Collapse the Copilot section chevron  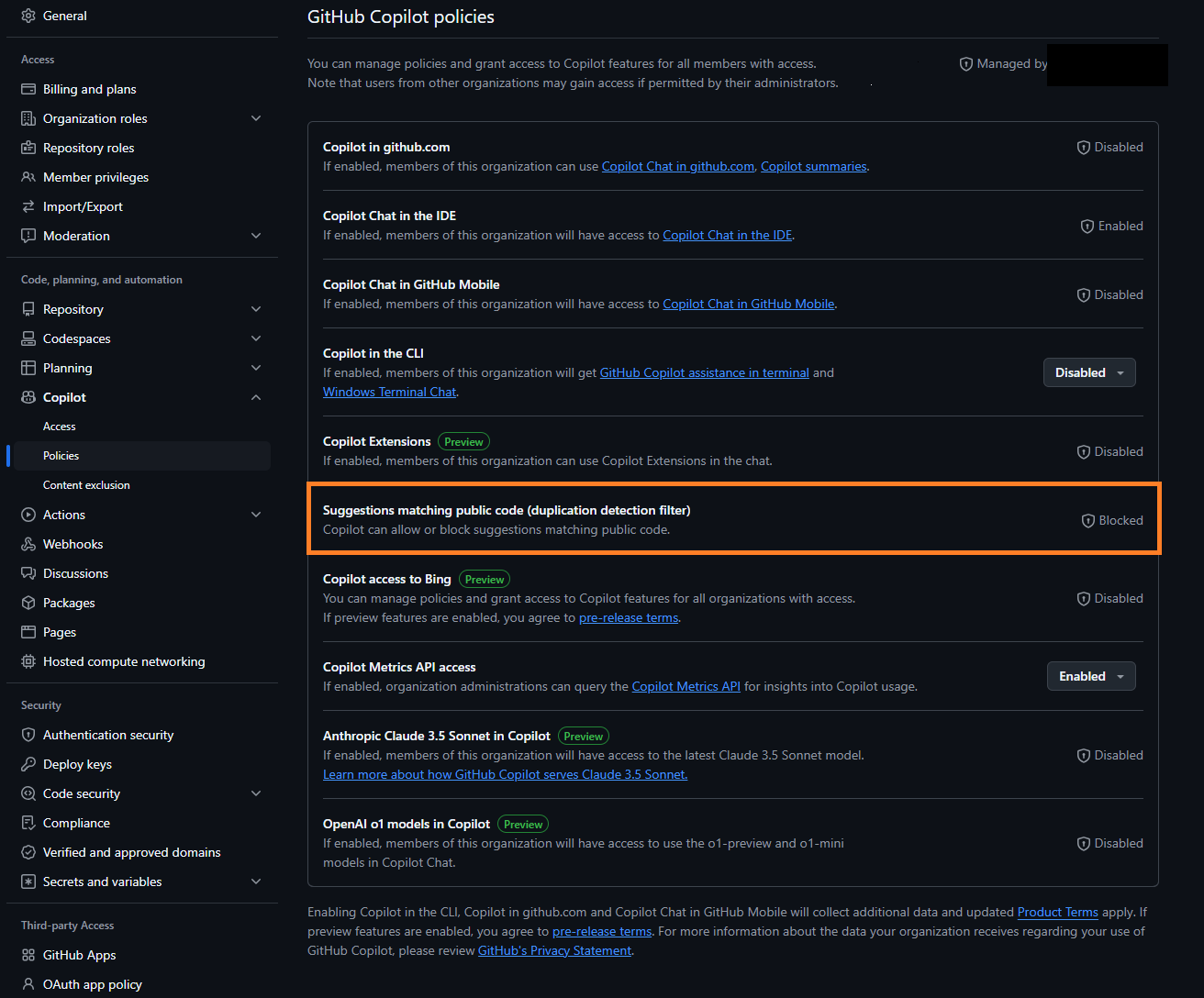coord(256,397)
